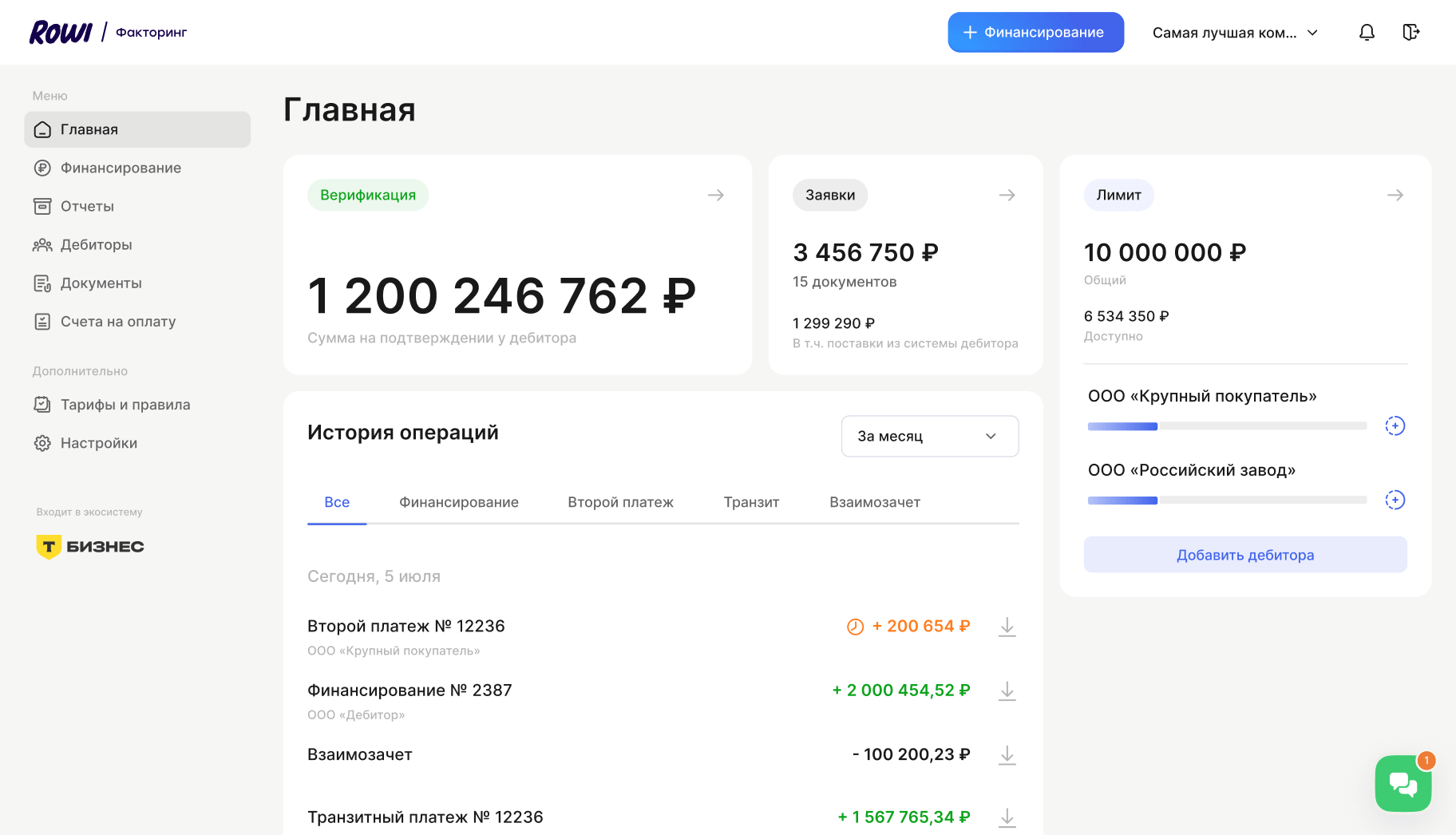
Task: Open the Верификация card arrow
Action: (x=716, y=196)
